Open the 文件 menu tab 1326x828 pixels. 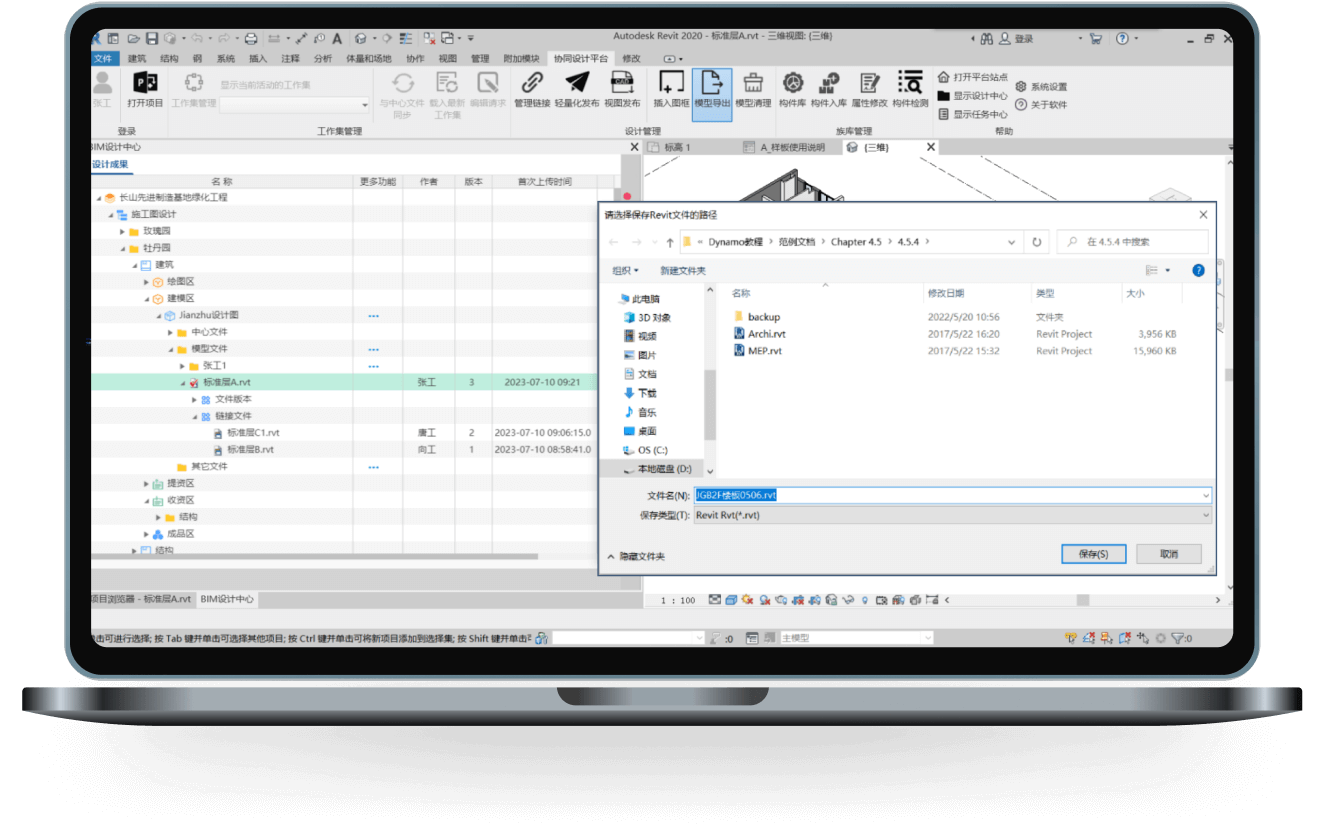point(103,59)
